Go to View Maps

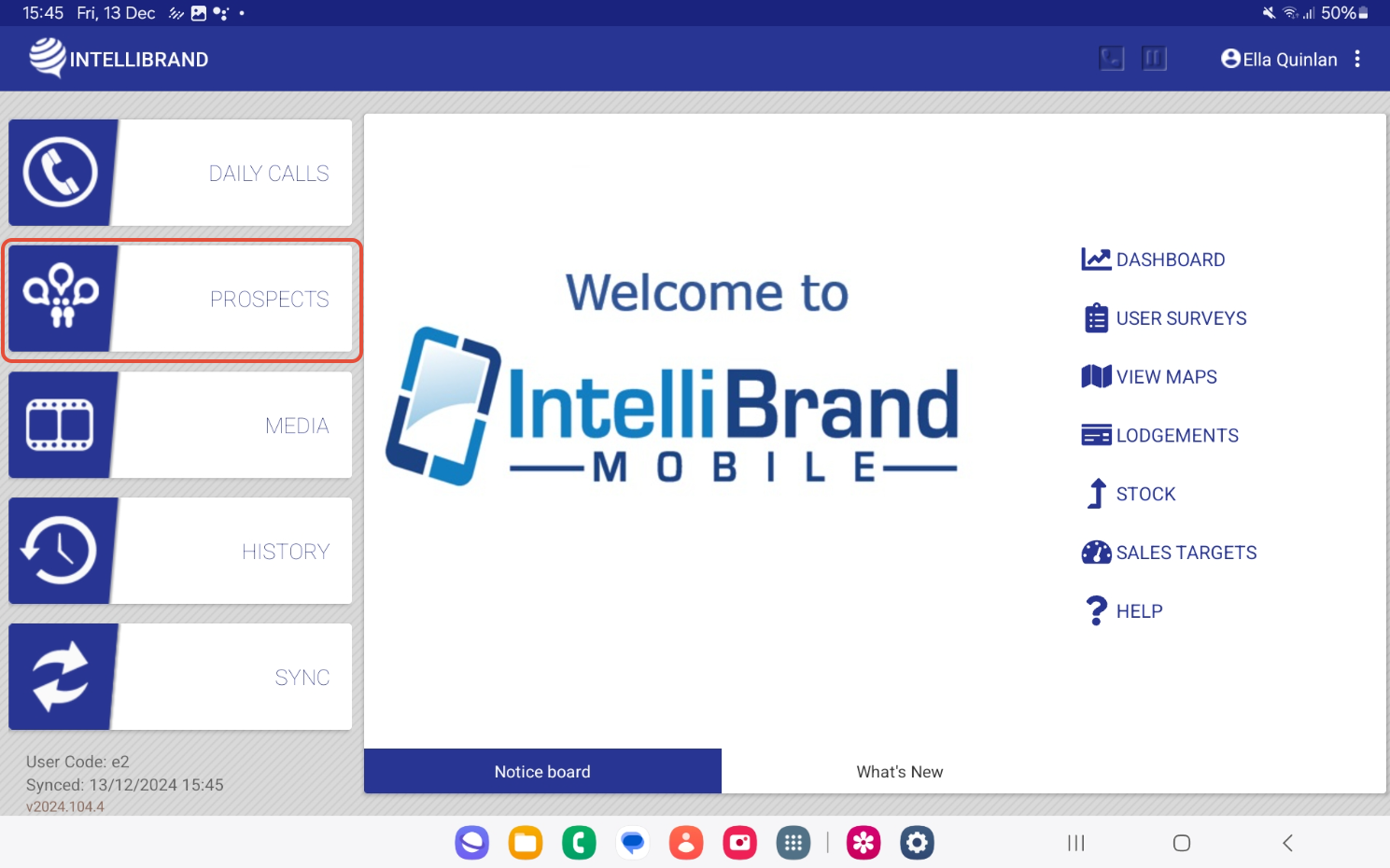coord(1149,377)
